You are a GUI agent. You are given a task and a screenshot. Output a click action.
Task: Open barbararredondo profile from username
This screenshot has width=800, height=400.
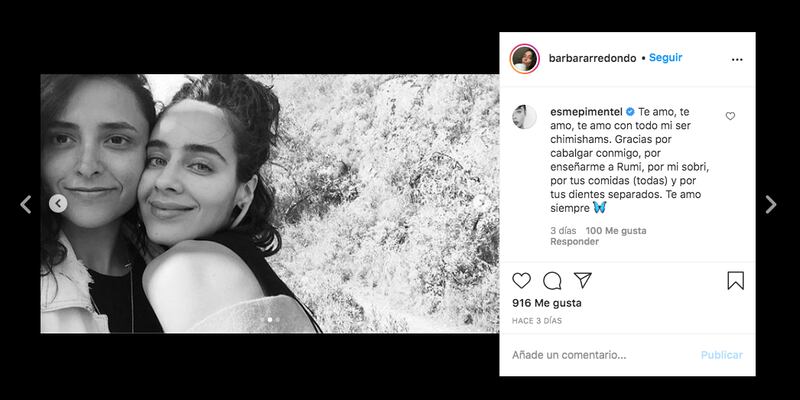tap(592, 58)
